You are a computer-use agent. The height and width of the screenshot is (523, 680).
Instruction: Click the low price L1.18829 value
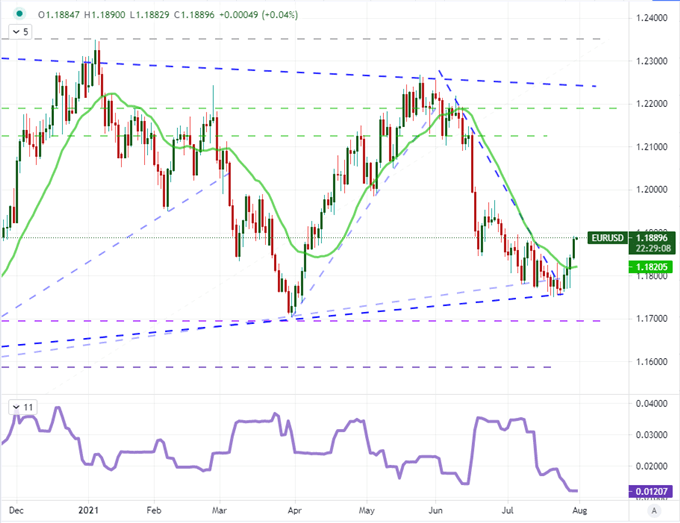point(150,15)
